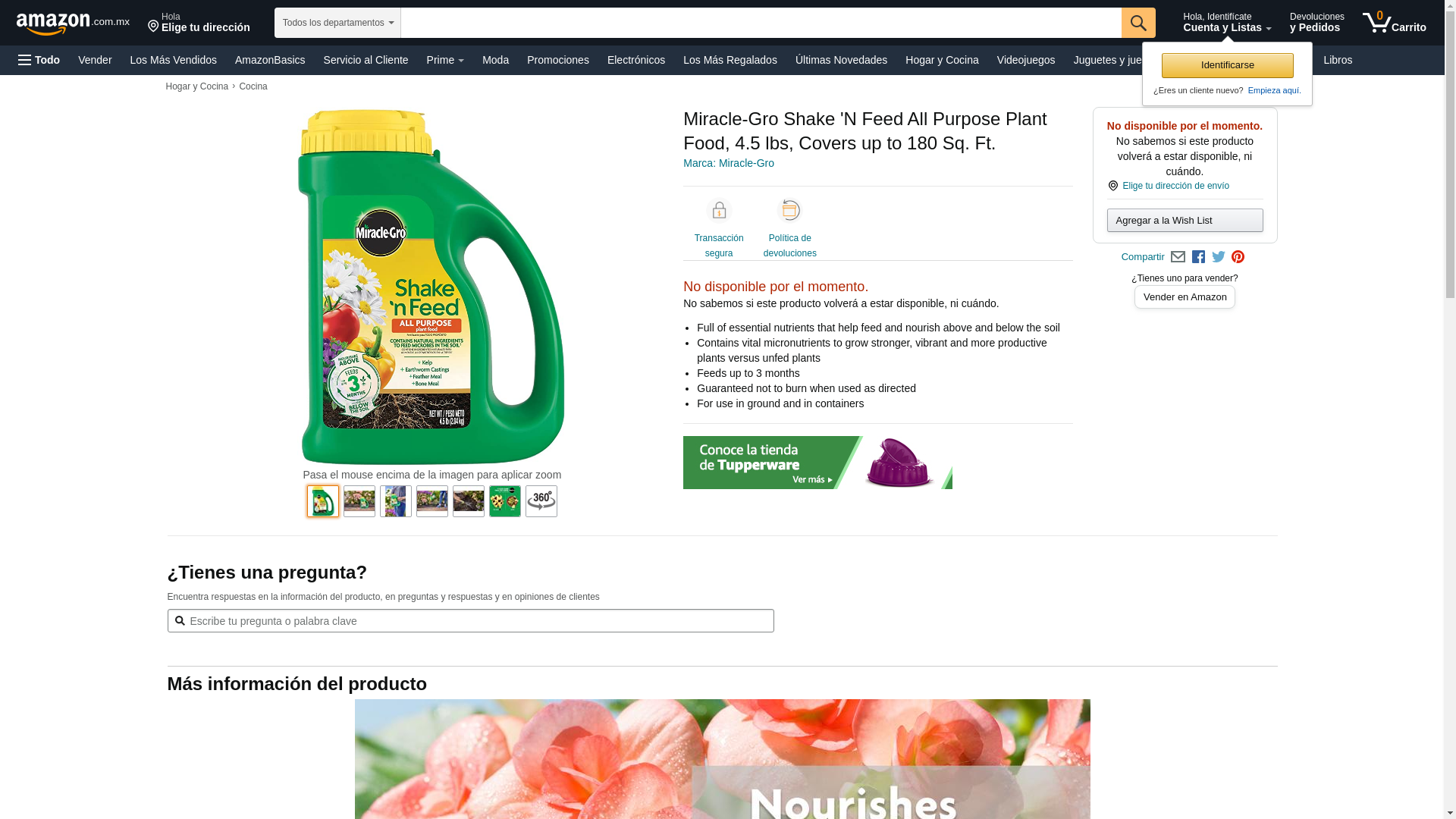Open Videojuegos in navigation bar
Viewport: 1456px width, 819px height.
click(1026, 60)
